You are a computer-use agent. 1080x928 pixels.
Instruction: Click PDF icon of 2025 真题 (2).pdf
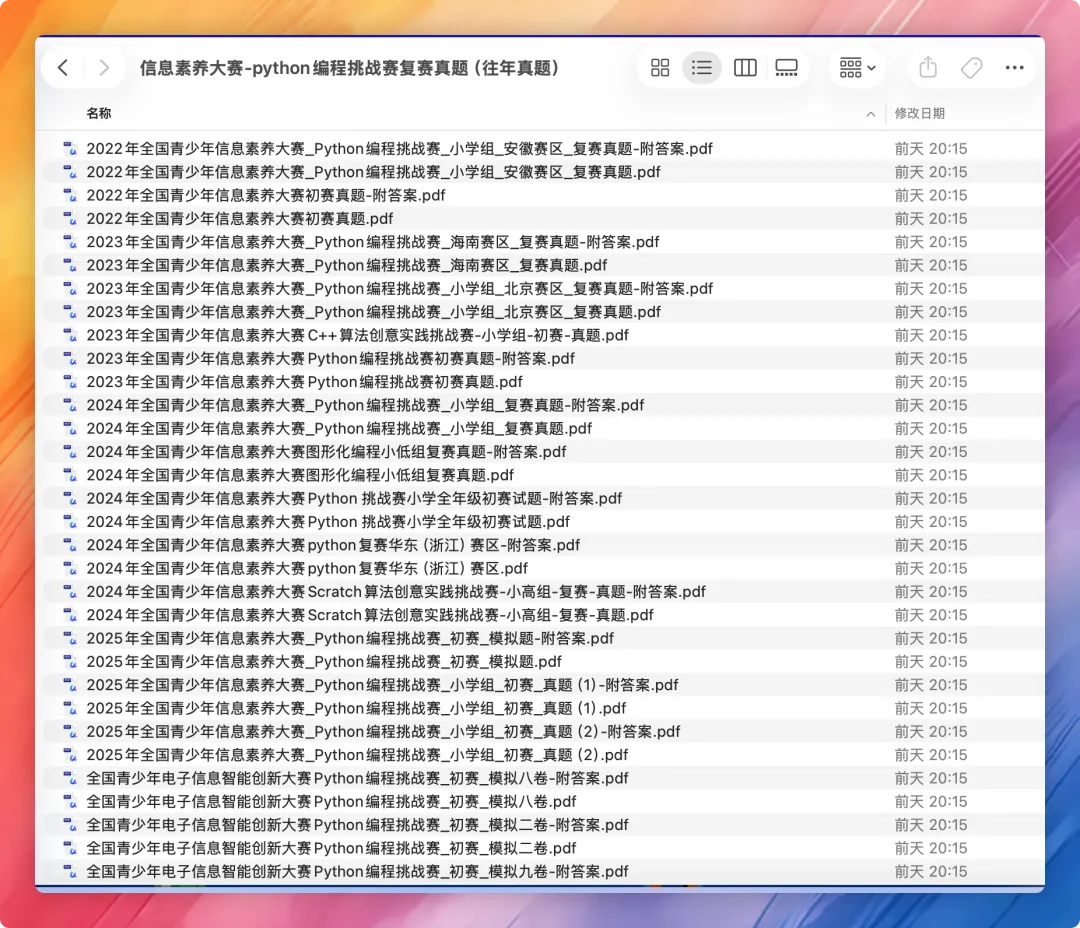pyautogui.click(x=70, y=755)
